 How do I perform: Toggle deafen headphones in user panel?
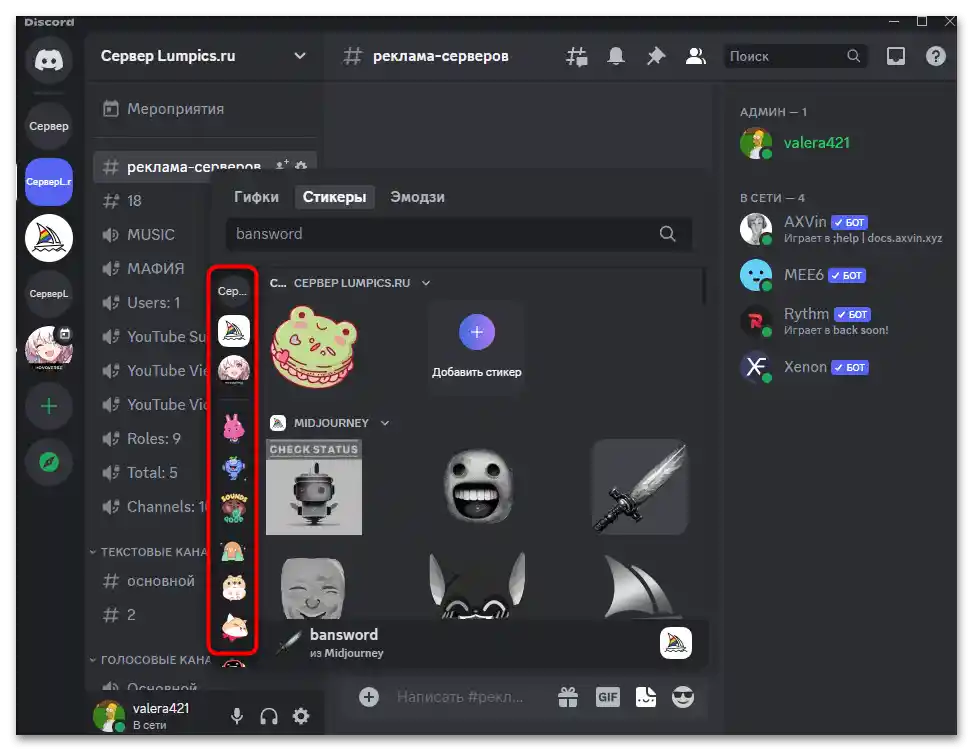[269, 716]
